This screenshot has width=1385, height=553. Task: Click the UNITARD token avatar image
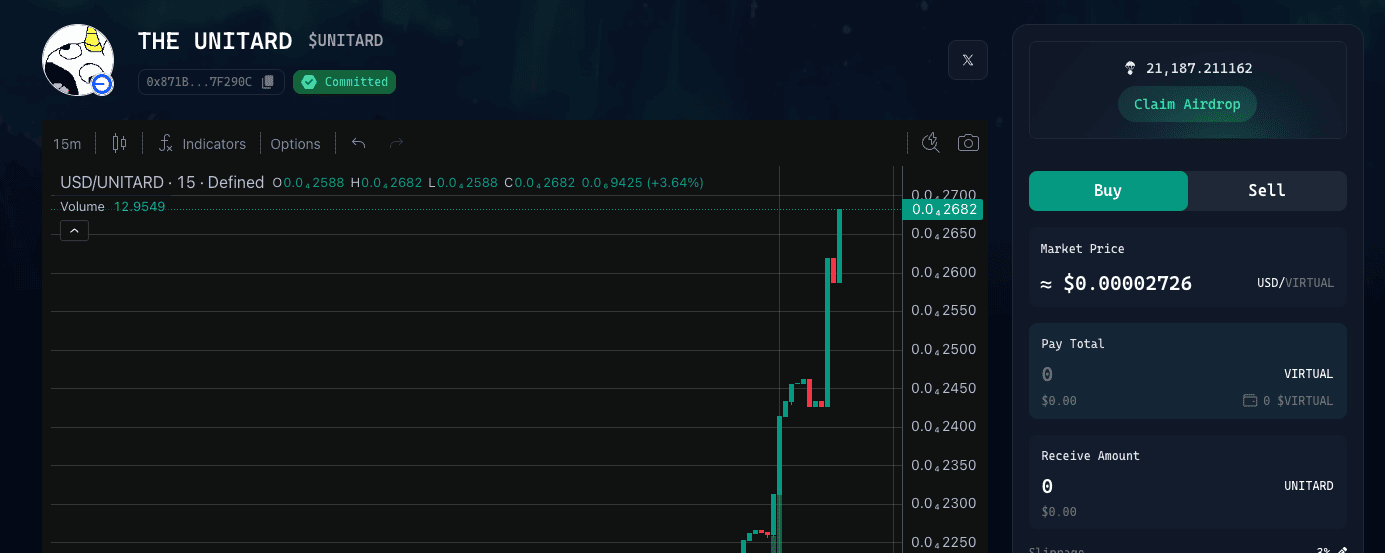tap(78, 61)
